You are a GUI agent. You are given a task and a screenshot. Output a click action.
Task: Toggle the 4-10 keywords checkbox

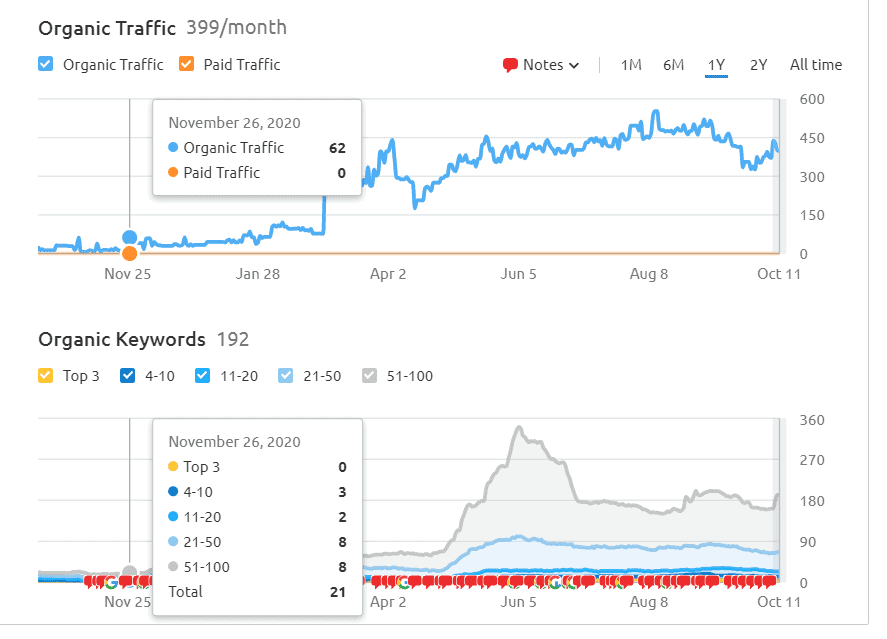[128, 375]
